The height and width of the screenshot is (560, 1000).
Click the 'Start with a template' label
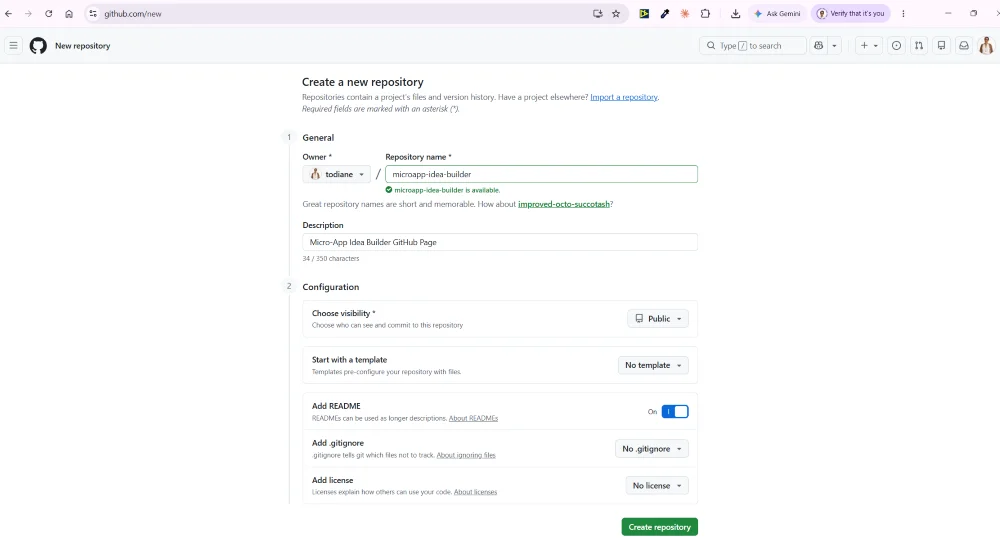tap(349, 360)
